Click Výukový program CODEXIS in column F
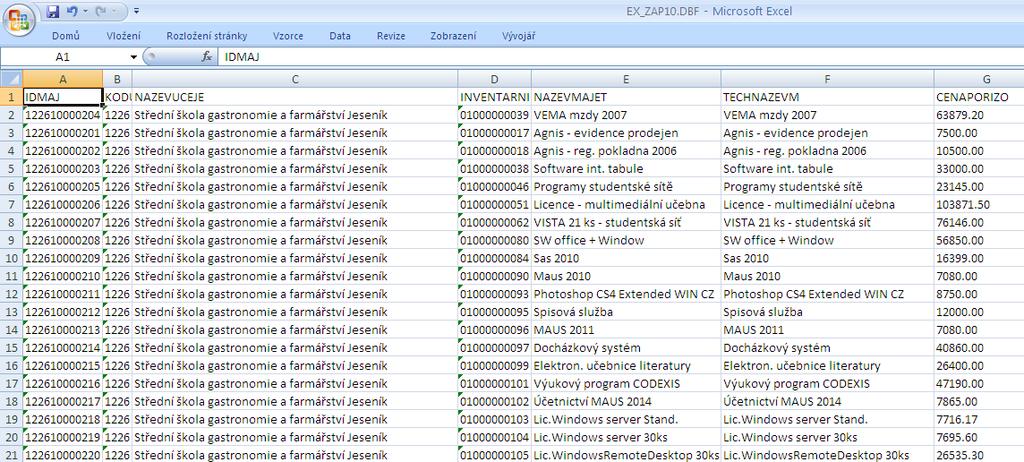The width and height of the screenshot is (1024, 462). pyautogui.click(x=827, y=384)
